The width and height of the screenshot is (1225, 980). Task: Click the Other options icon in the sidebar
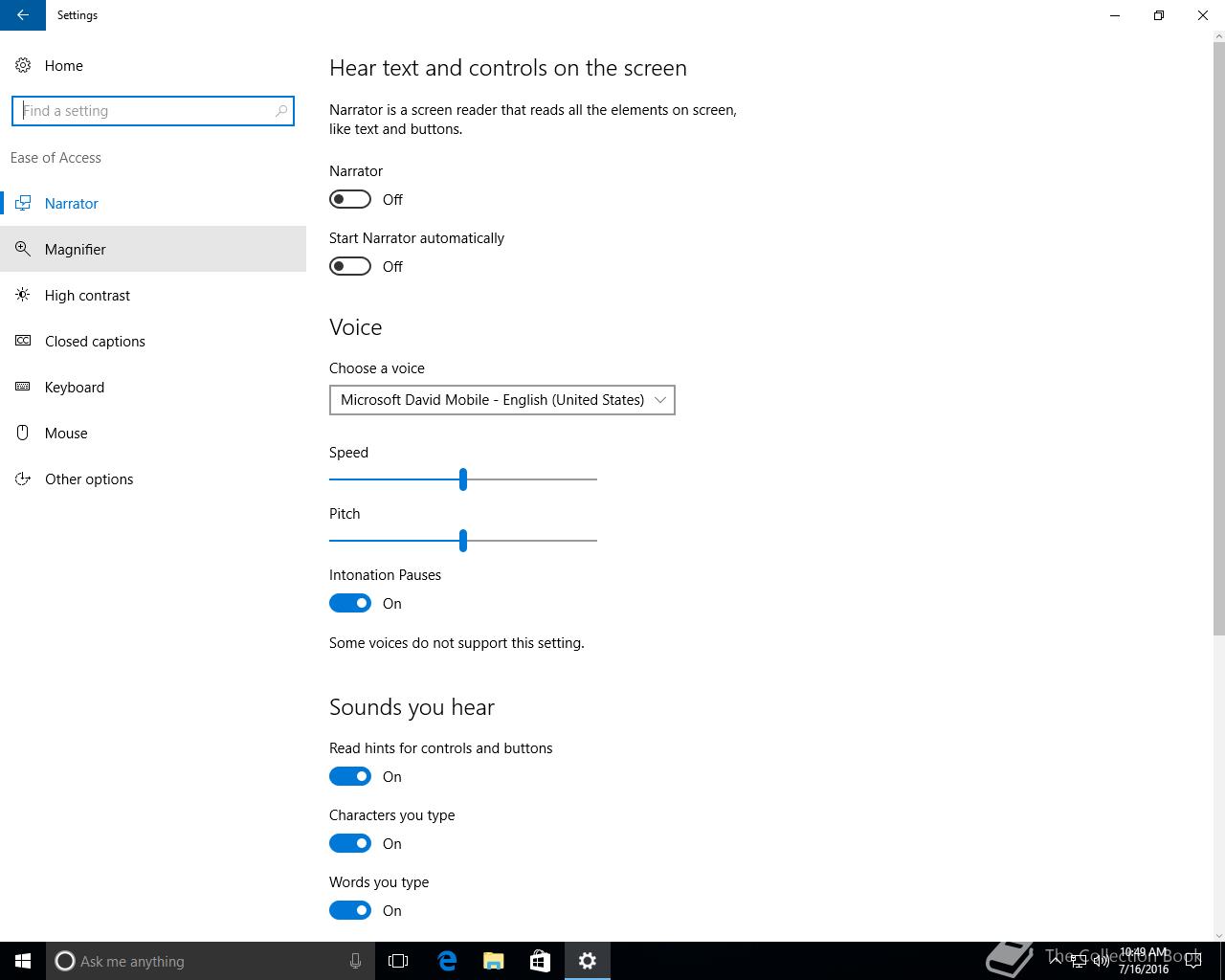(x=23, y=479)
